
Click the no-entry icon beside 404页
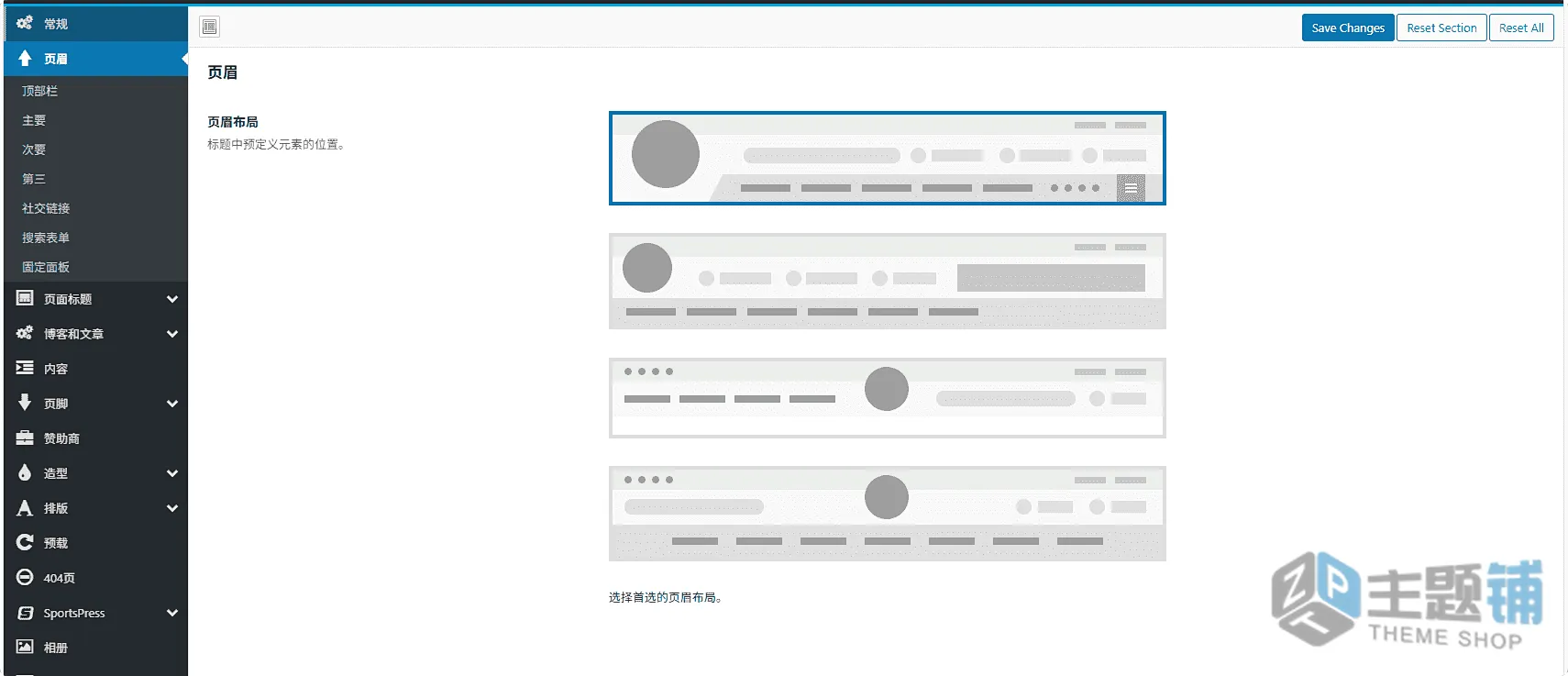coord(25,577)
